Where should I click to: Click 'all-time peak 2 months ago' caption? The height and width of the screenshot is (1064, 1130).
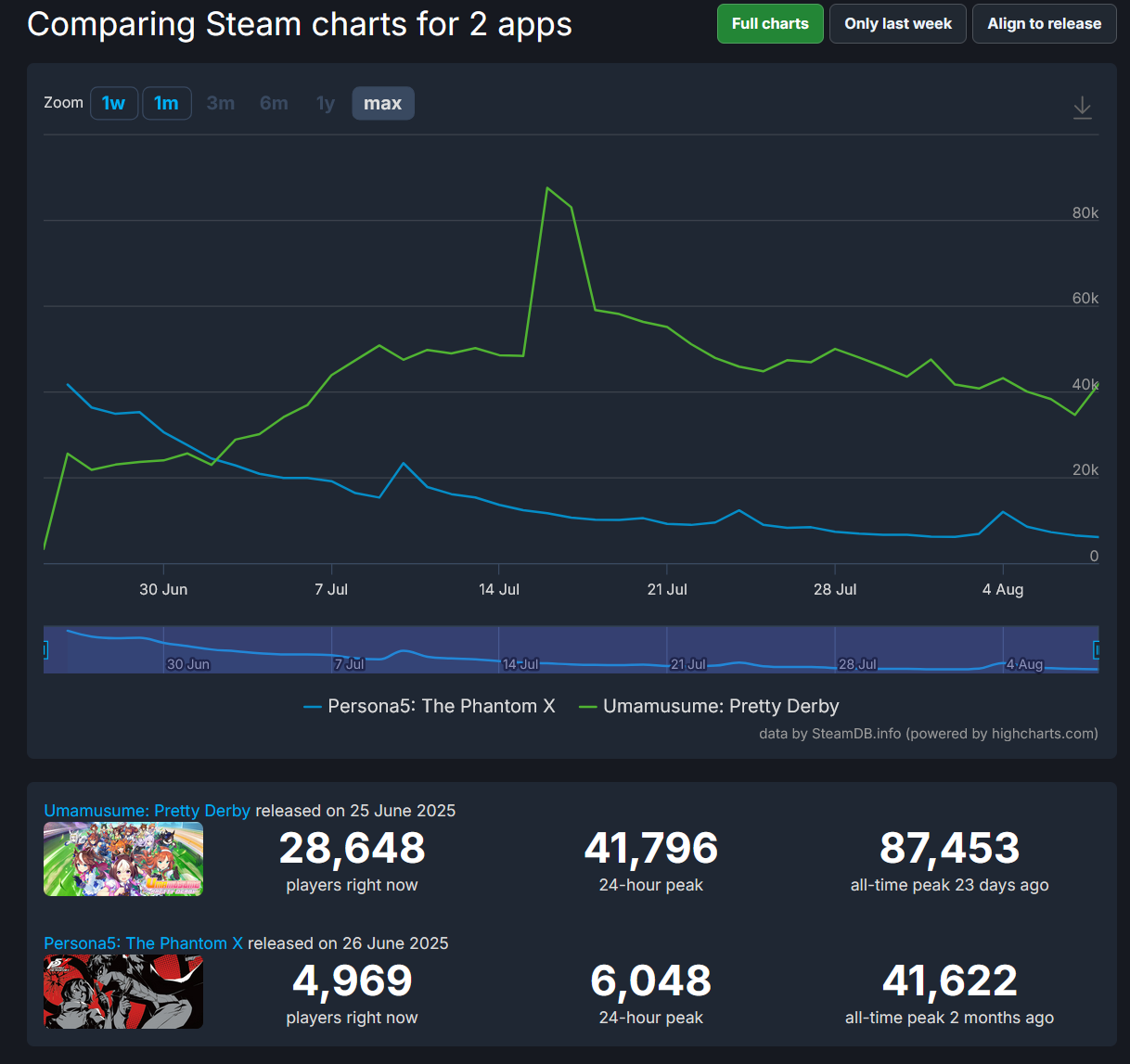pyautogui.click(x=949, y=1018)
